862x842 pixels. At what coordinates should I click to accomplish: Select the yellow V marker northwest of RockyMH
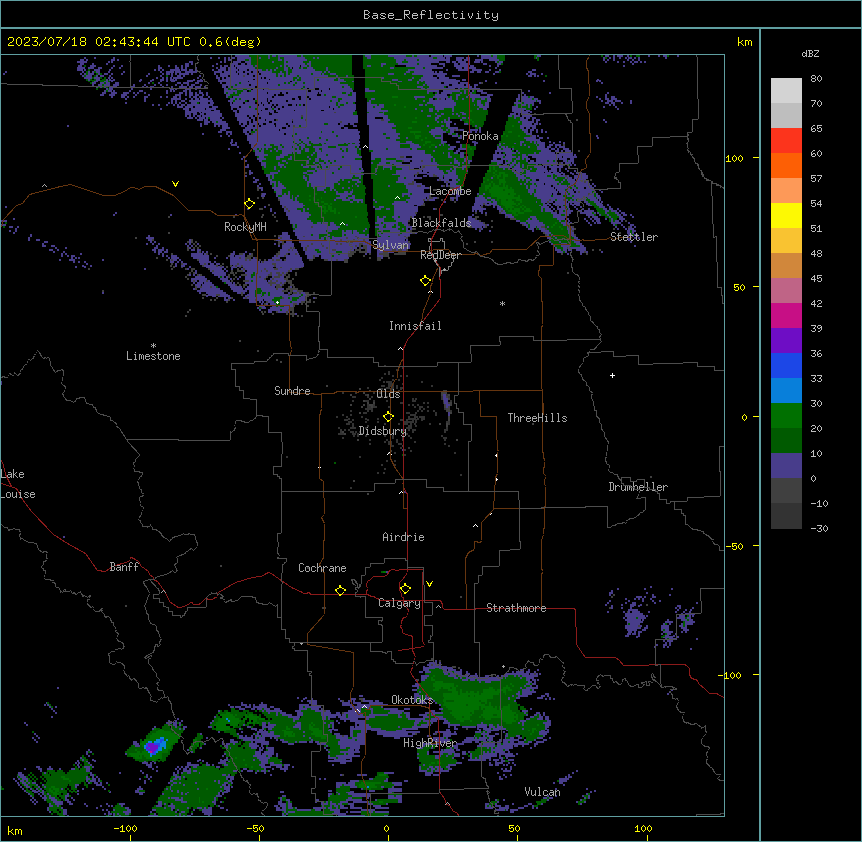175,184
